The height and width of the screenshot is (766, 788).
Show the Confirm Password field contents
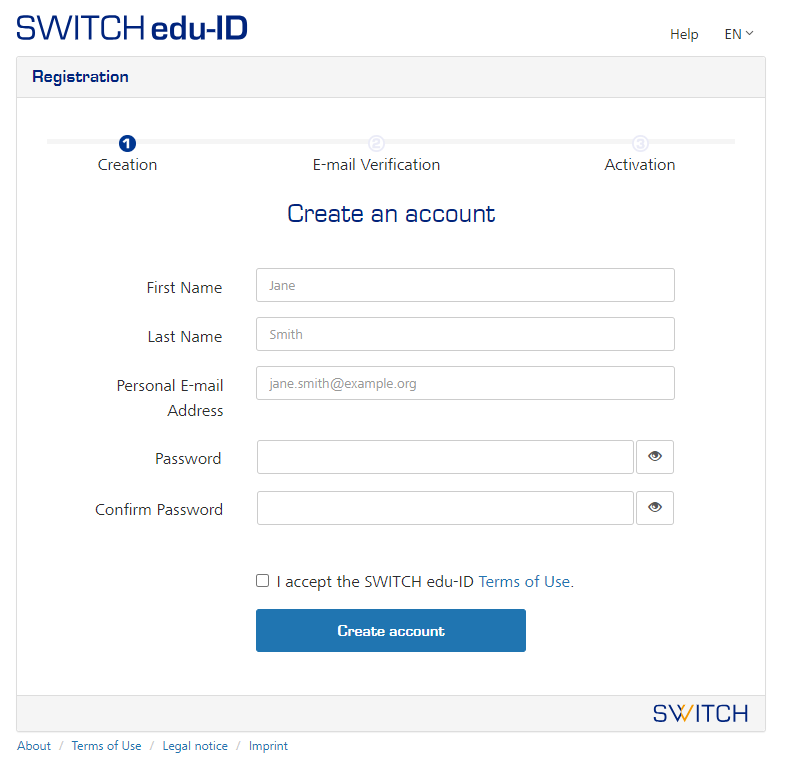click(x=655, y=508)
